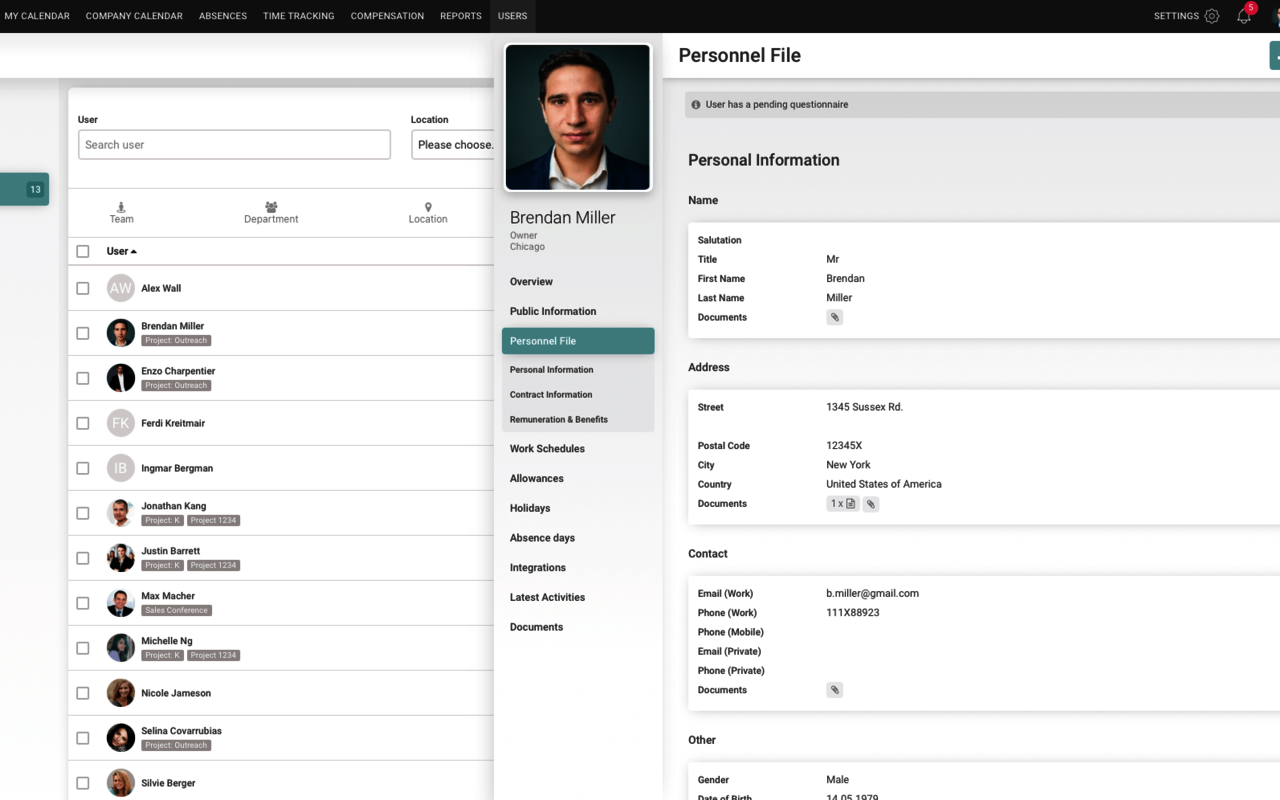This screenshot has width=1280, height=800.
Task: Select Personnel File sidebar item
Action: coord(578,341)
